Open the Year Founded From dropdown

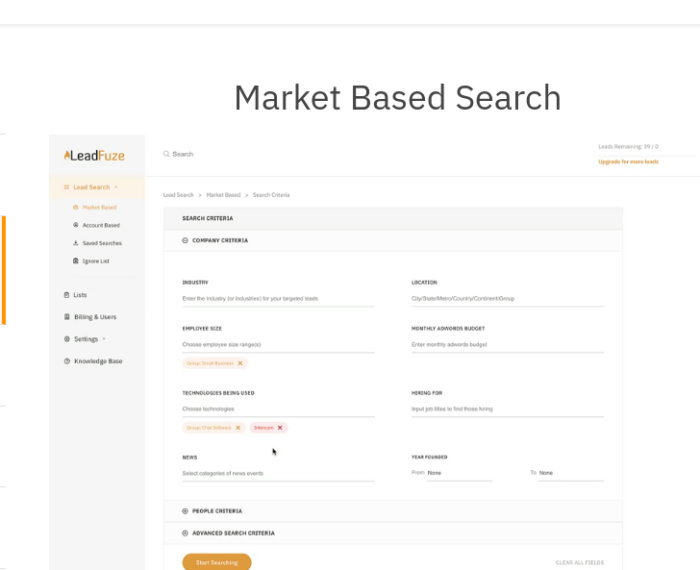tap(458, 473)
